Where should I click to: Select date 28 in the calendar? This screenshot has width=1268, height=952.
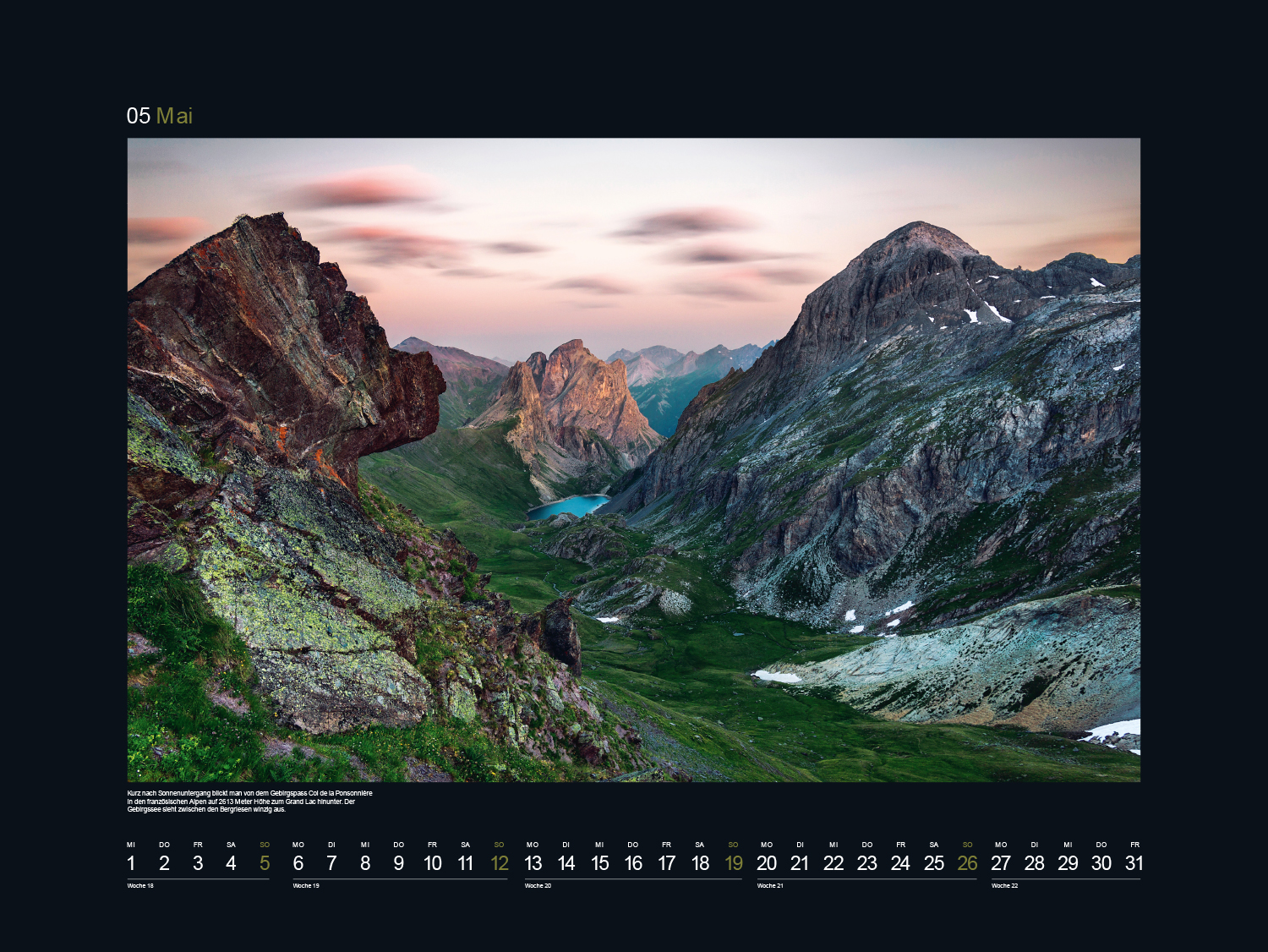[x=1034, y=863]
